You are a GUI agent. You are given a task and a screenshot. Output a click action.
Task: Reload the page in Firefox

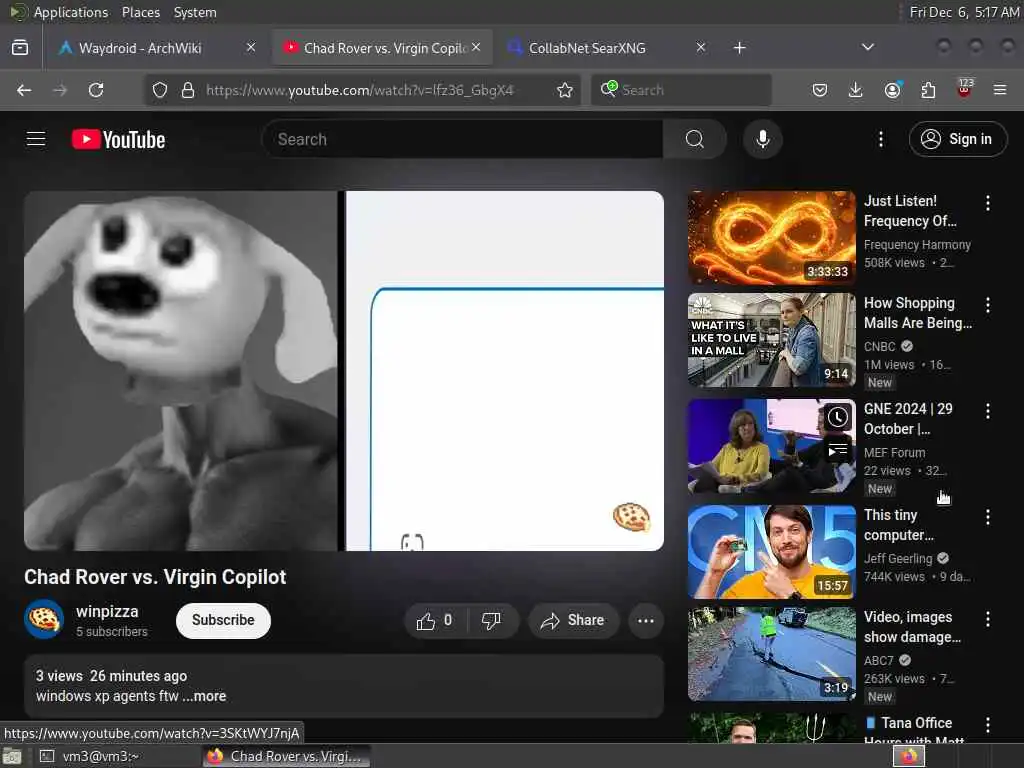pos(96,90)
